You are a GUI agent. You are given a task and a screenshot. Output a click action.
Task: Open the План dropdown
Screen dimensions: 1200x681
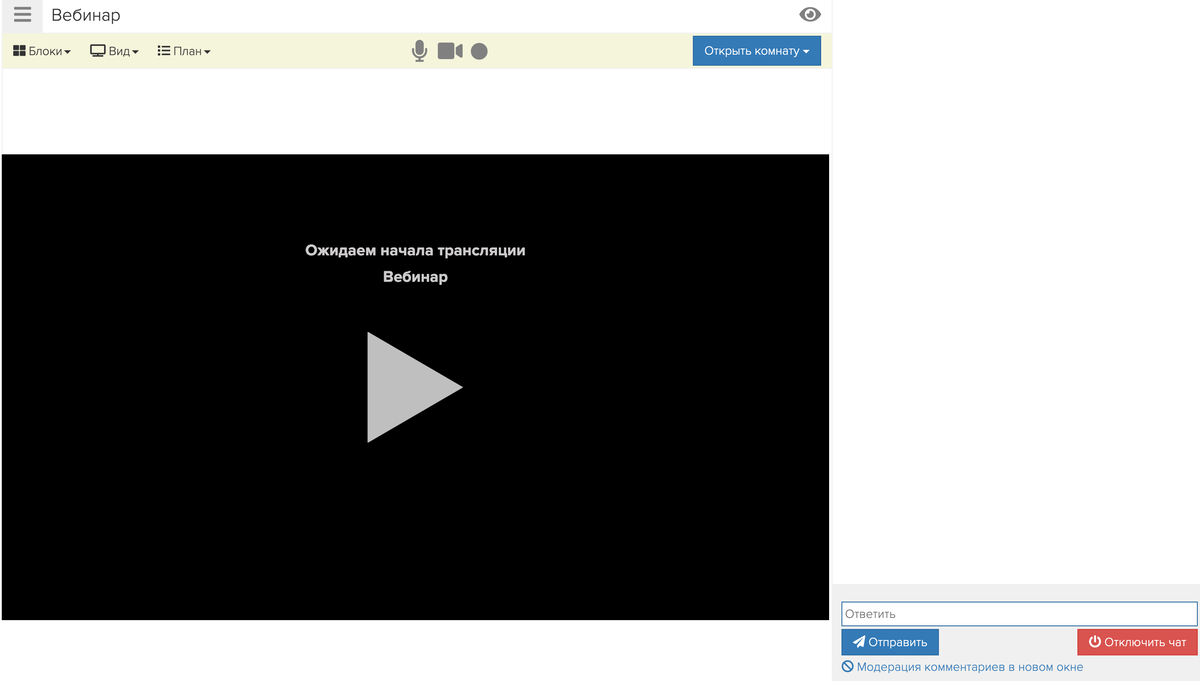pyautogui.click(x=184, y=51)
